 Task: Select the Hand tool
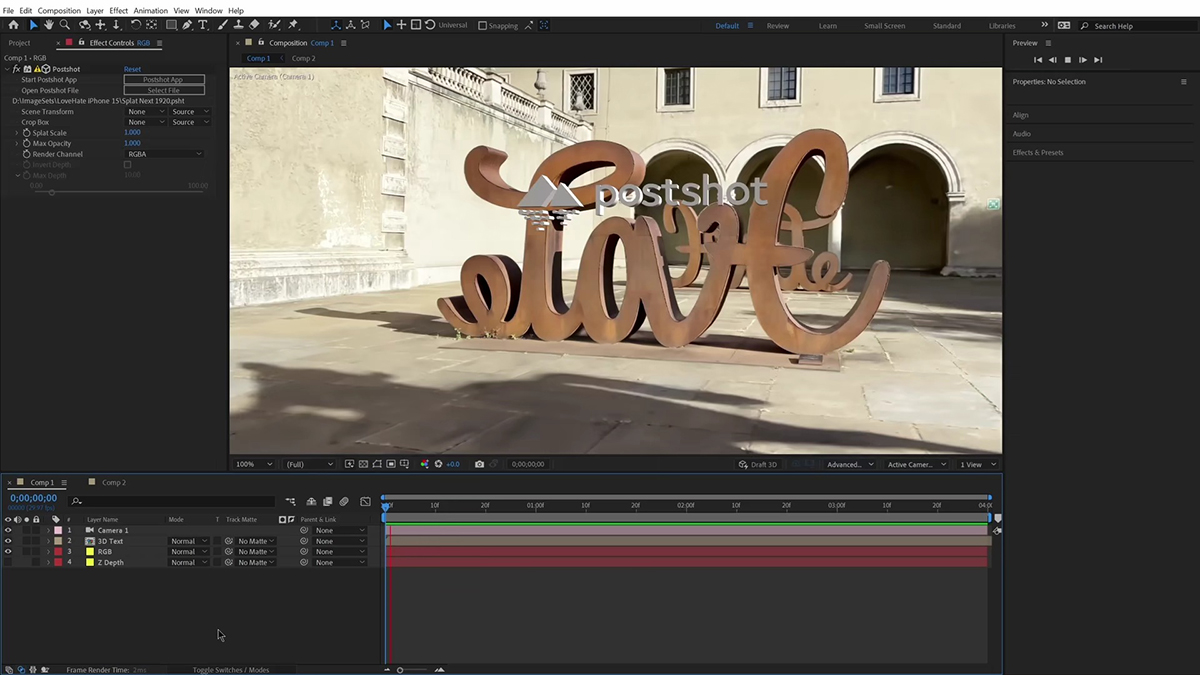point(49,25)
